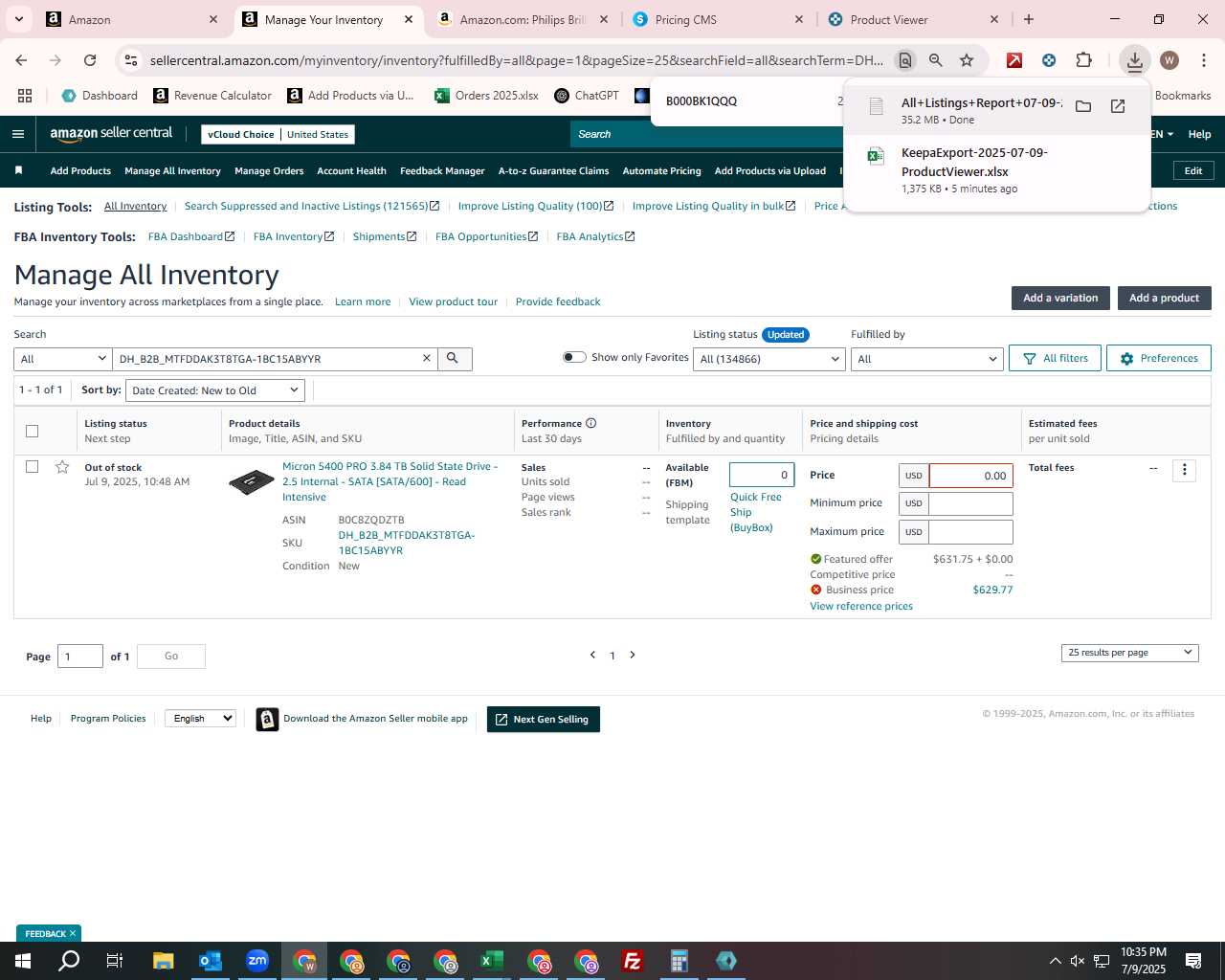
Task: Click the search magnifier button next to SKU field
Action: [x=454, y=359]
